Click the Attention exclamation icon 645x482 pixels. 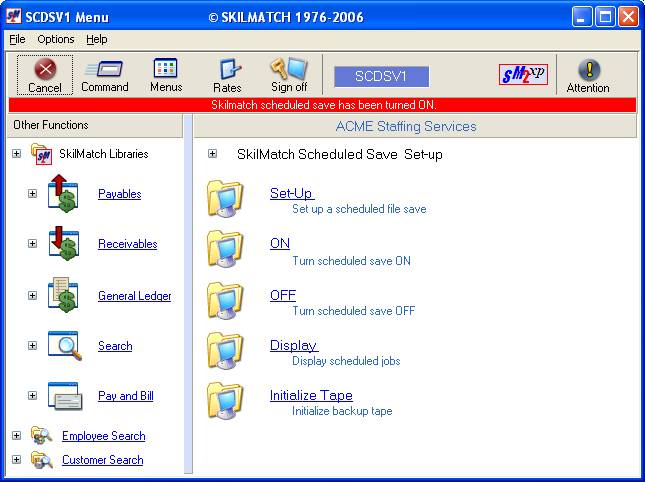coord(589,70)
